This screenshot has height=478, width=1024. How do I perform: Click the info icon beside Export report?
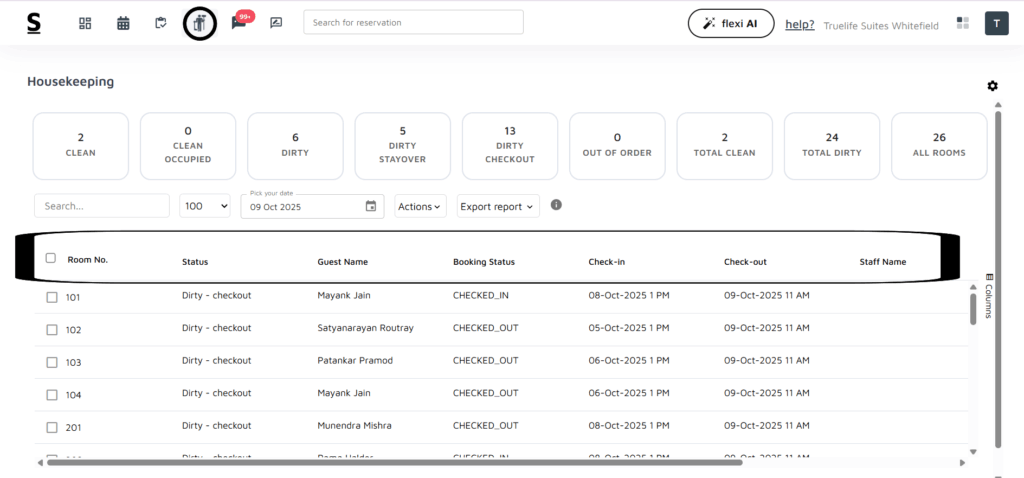[556, 205]
